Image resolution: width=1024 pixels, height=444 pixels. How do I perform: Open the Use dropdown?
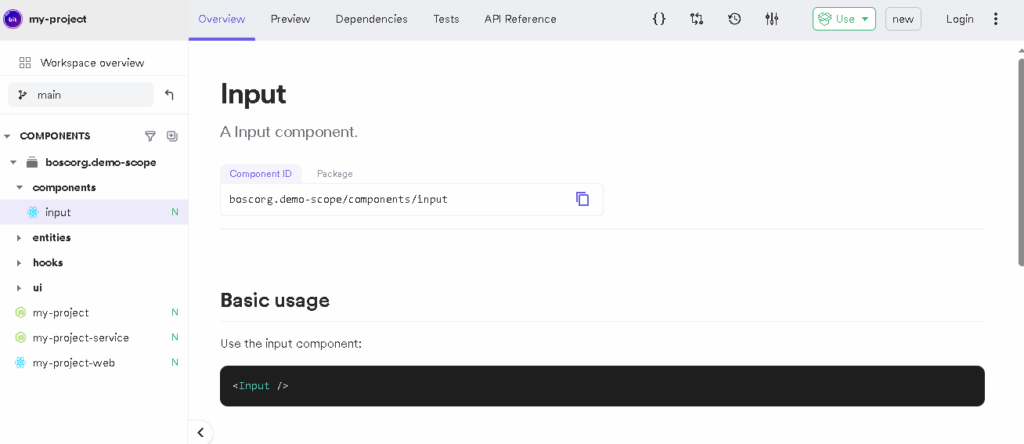[x=844, y=19]
